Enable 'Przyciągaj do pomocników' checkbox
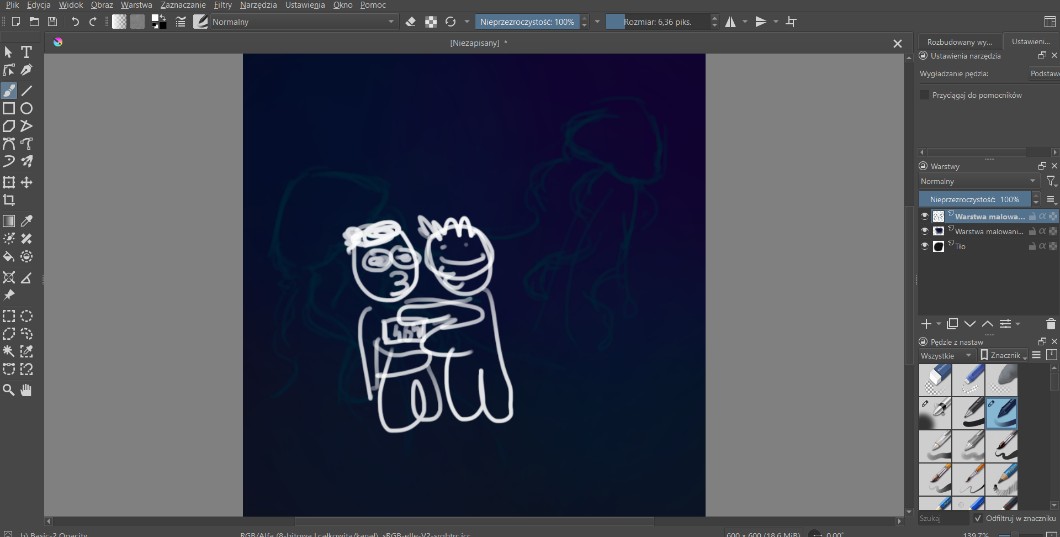The width and height of the screenshot is (1060, 537). pyautogui.click(x=925, y=95)
